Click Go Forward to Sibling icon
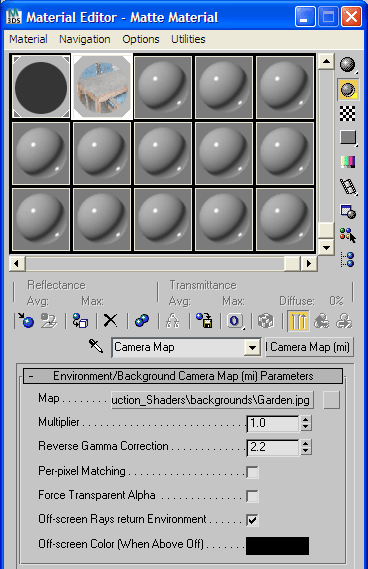 point(344,321)
